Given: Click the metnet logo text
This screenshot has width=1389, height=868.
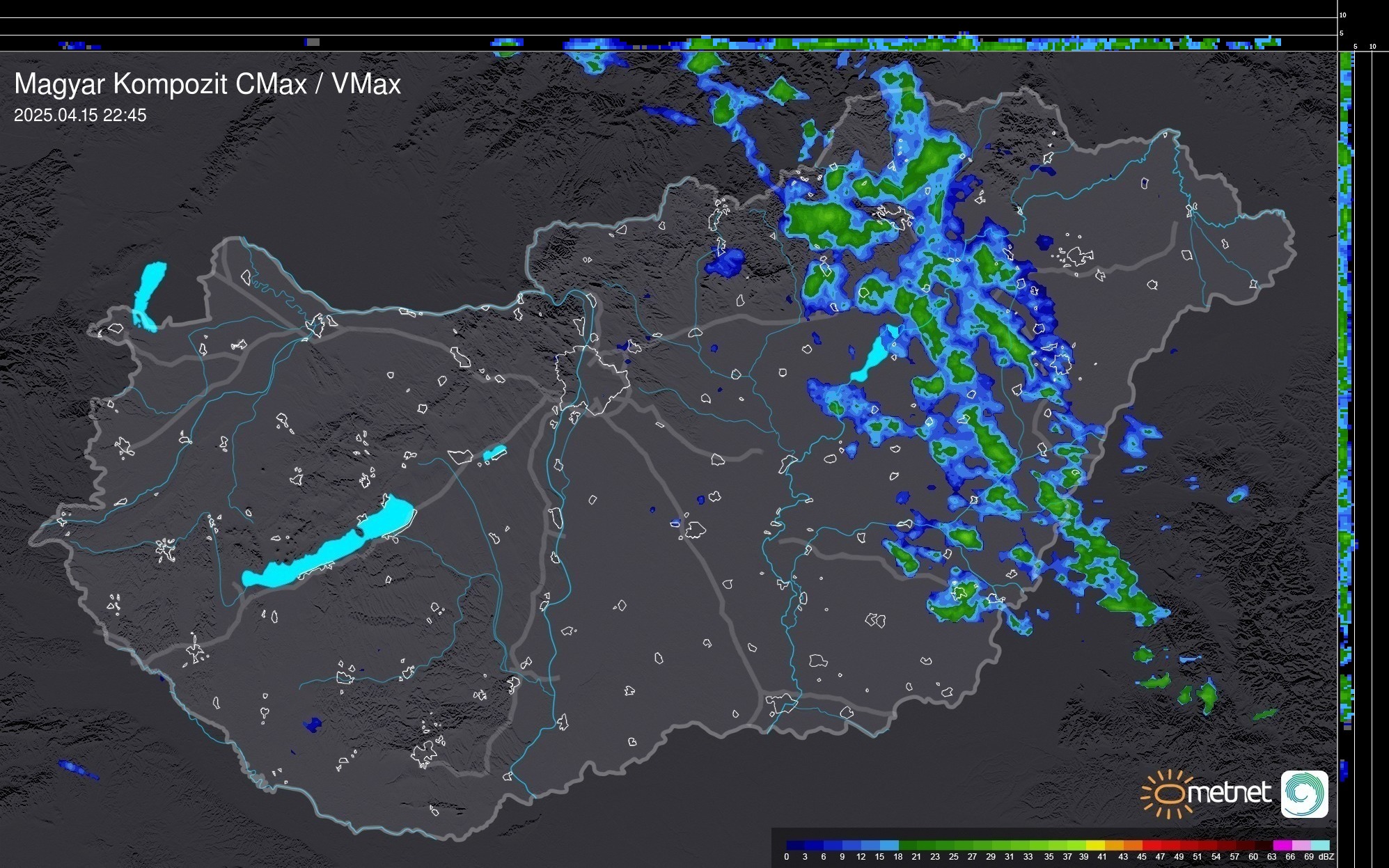Looking at the screenshot, I should pos(1229,793).
